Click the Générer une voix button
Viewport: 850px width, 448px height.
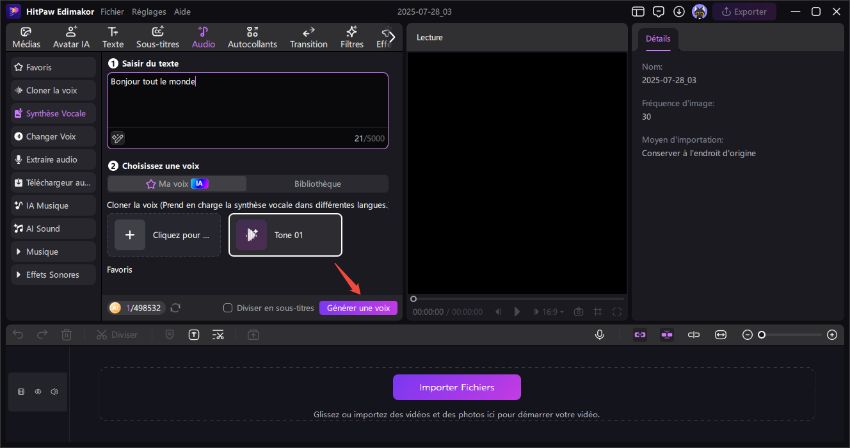[x=358, y=308]
